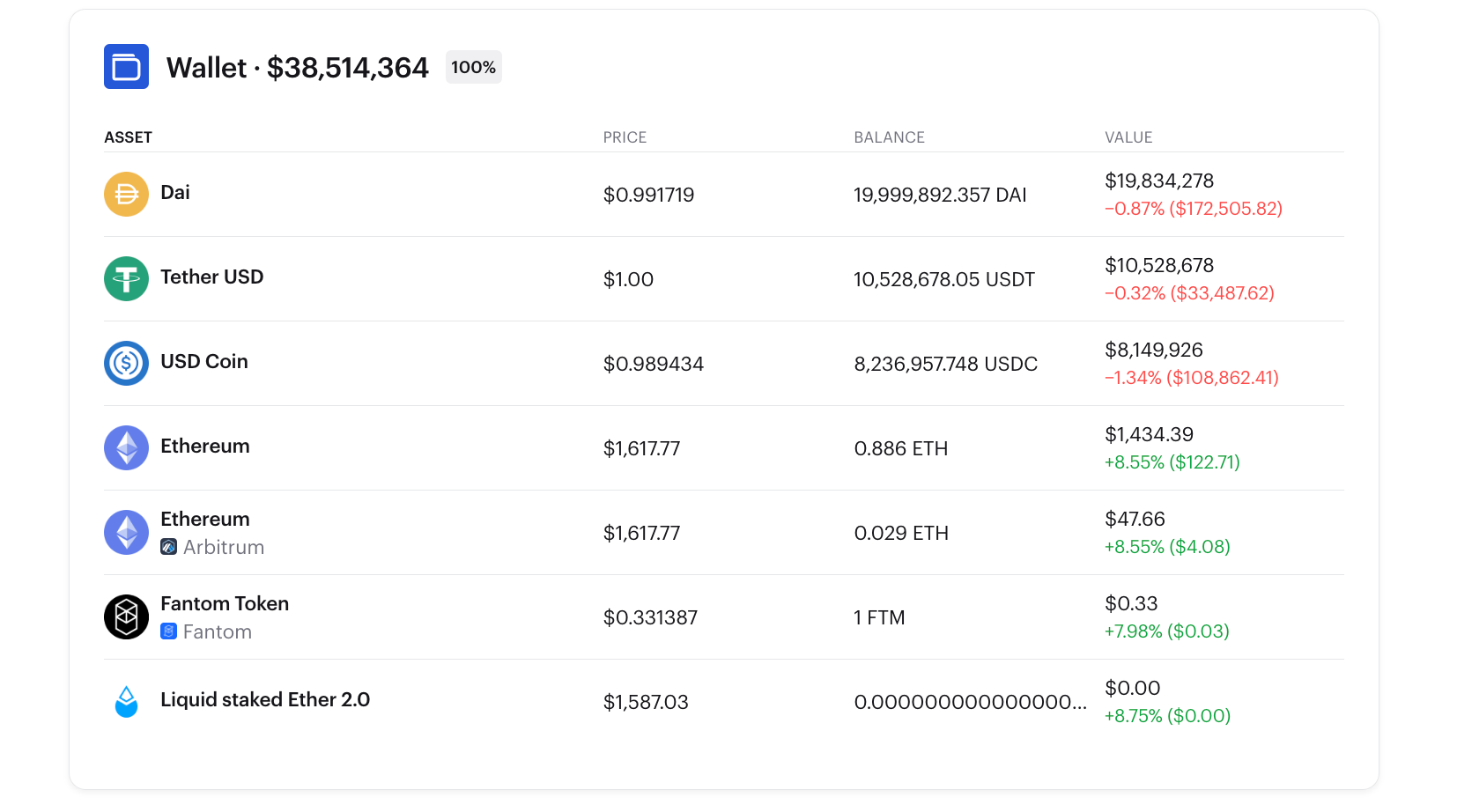Click the blue Wallet icon
Image resolution: width=1457 pixels, height=812 pixels.
coord(126,67)
